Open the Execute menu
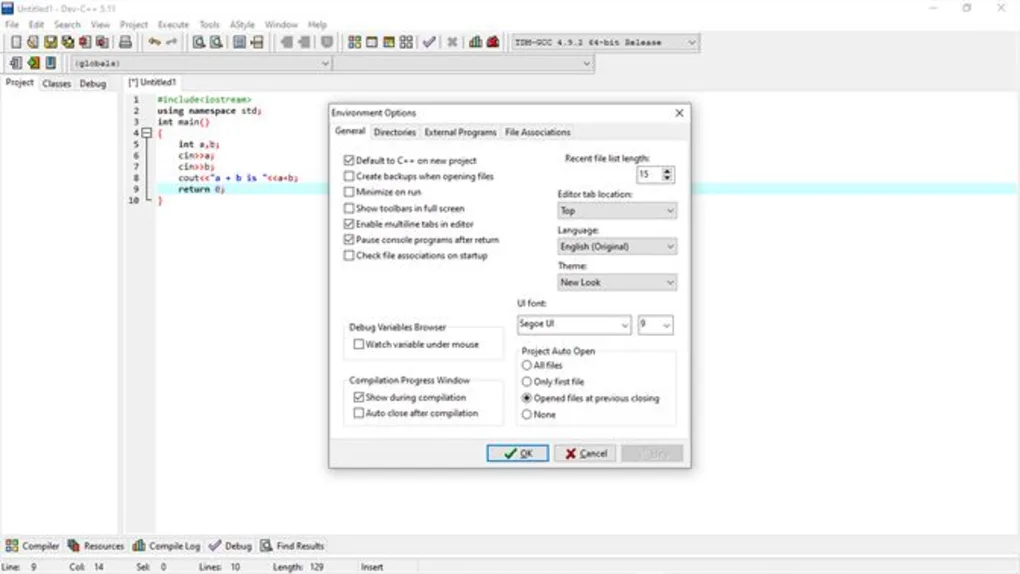The height and width of the screenshot is (574, 1020). point(173,24)
